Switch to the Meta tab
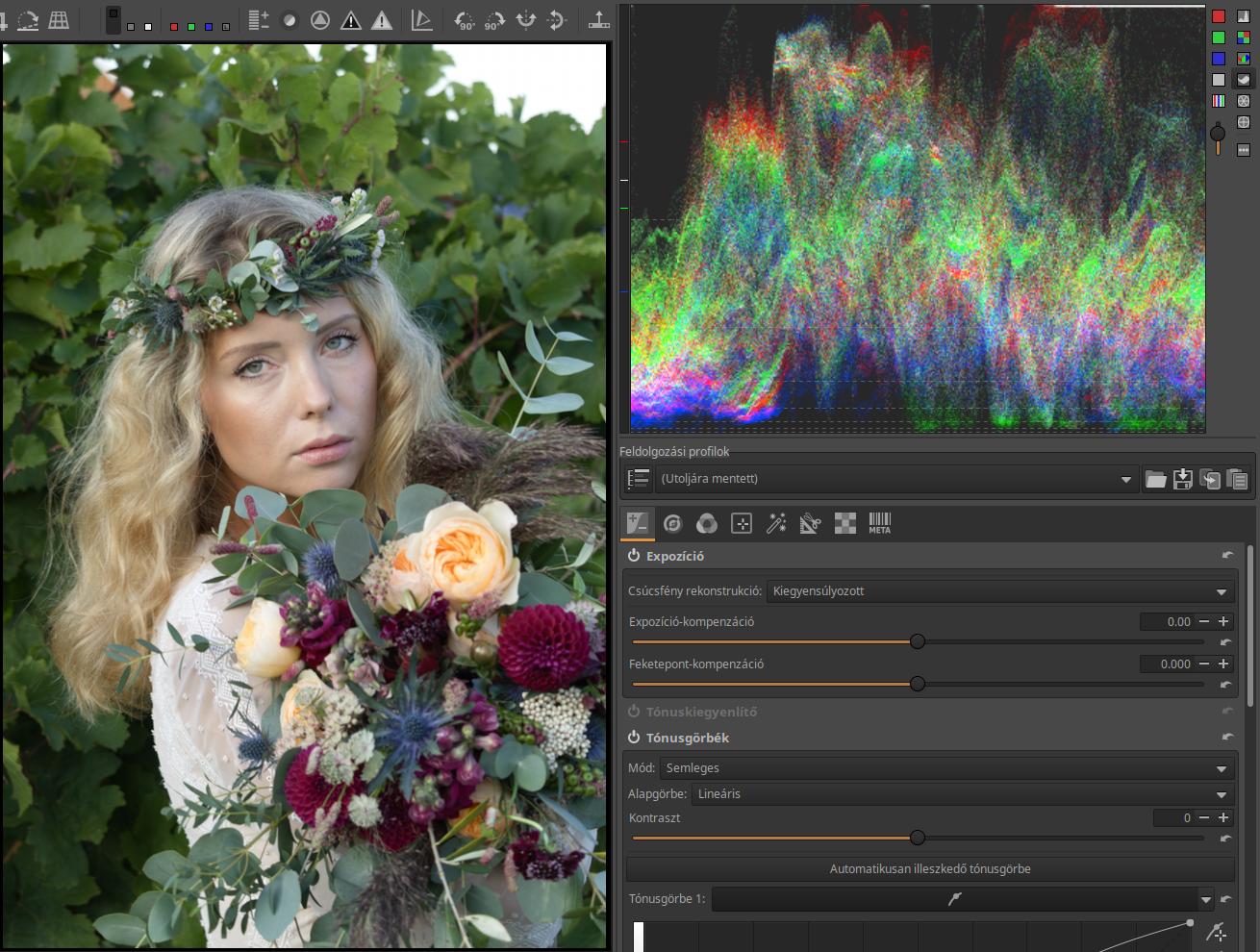The height and width of the screenshot is (952, 1260). coord(879,523)
